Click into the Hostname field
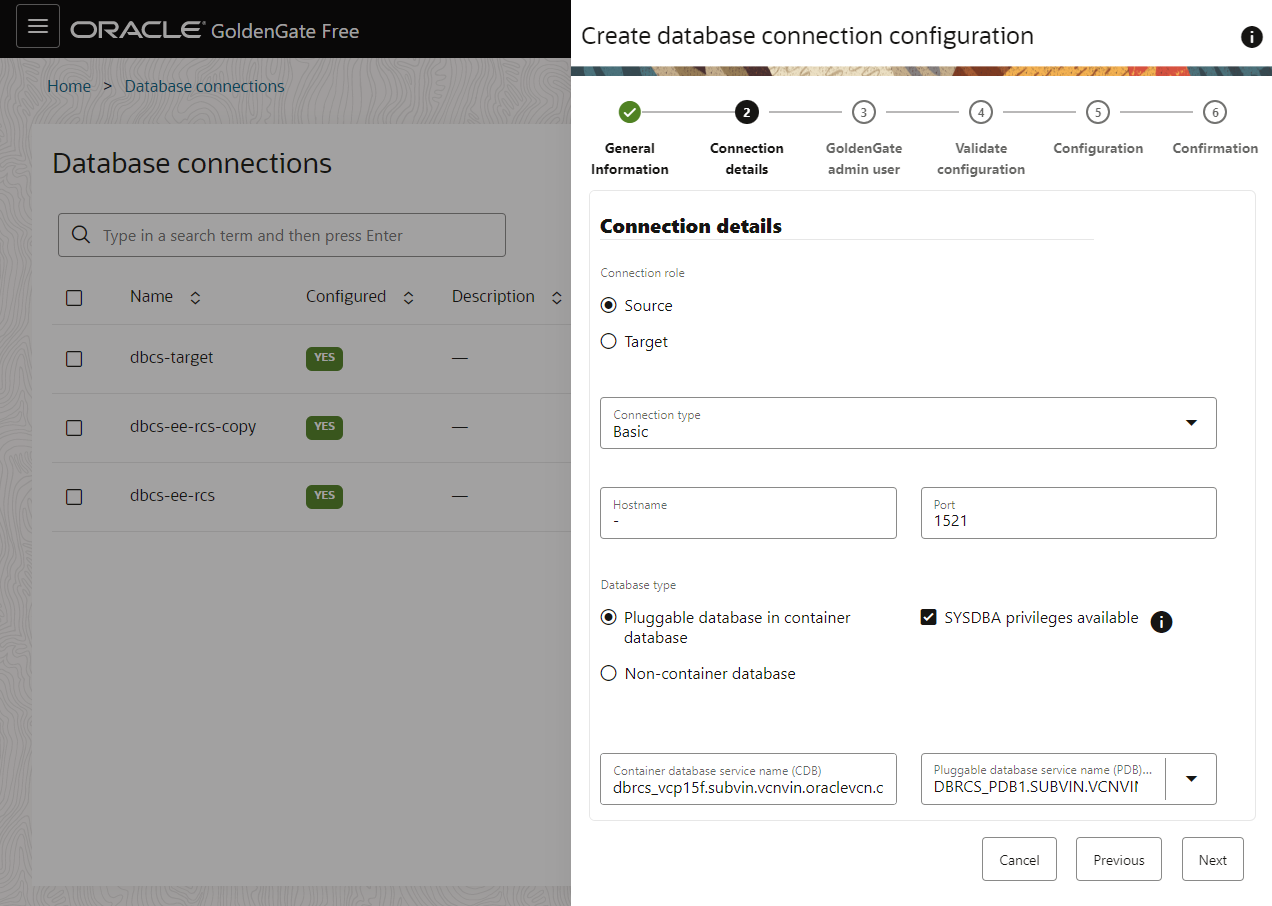 pos(748,514)
